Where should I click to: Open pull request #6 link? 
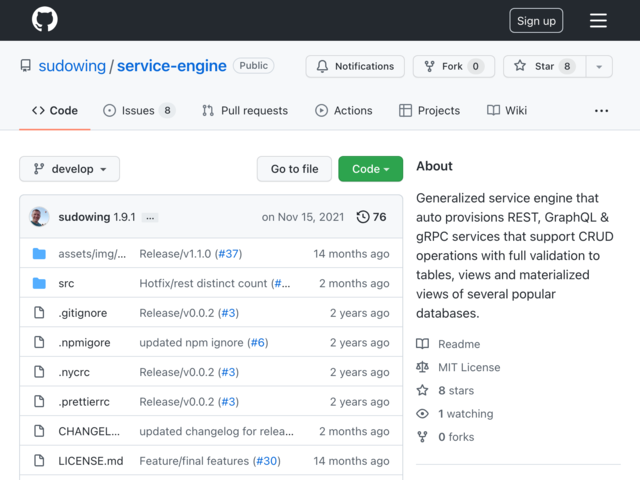[x=258, y=342]
